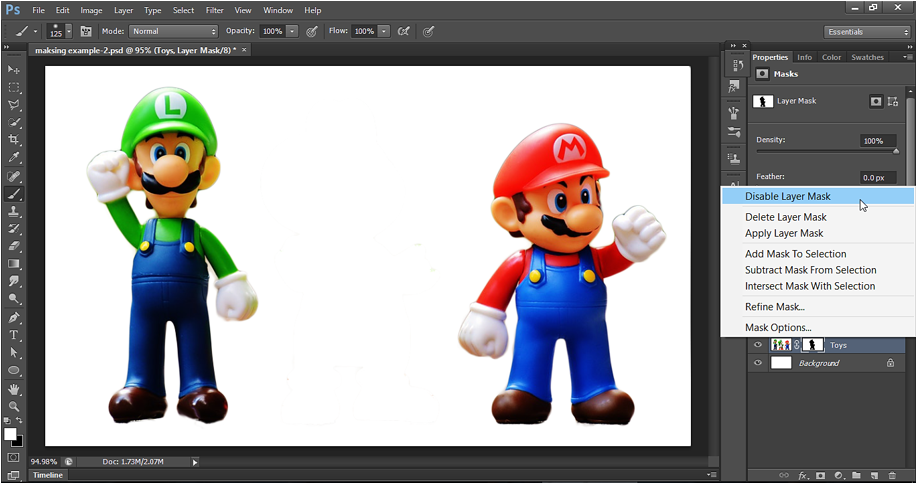Viewport: 918px width, 485px height.
Task: Toggle Quick Mask mode button
Action: (x=13, y=457)
